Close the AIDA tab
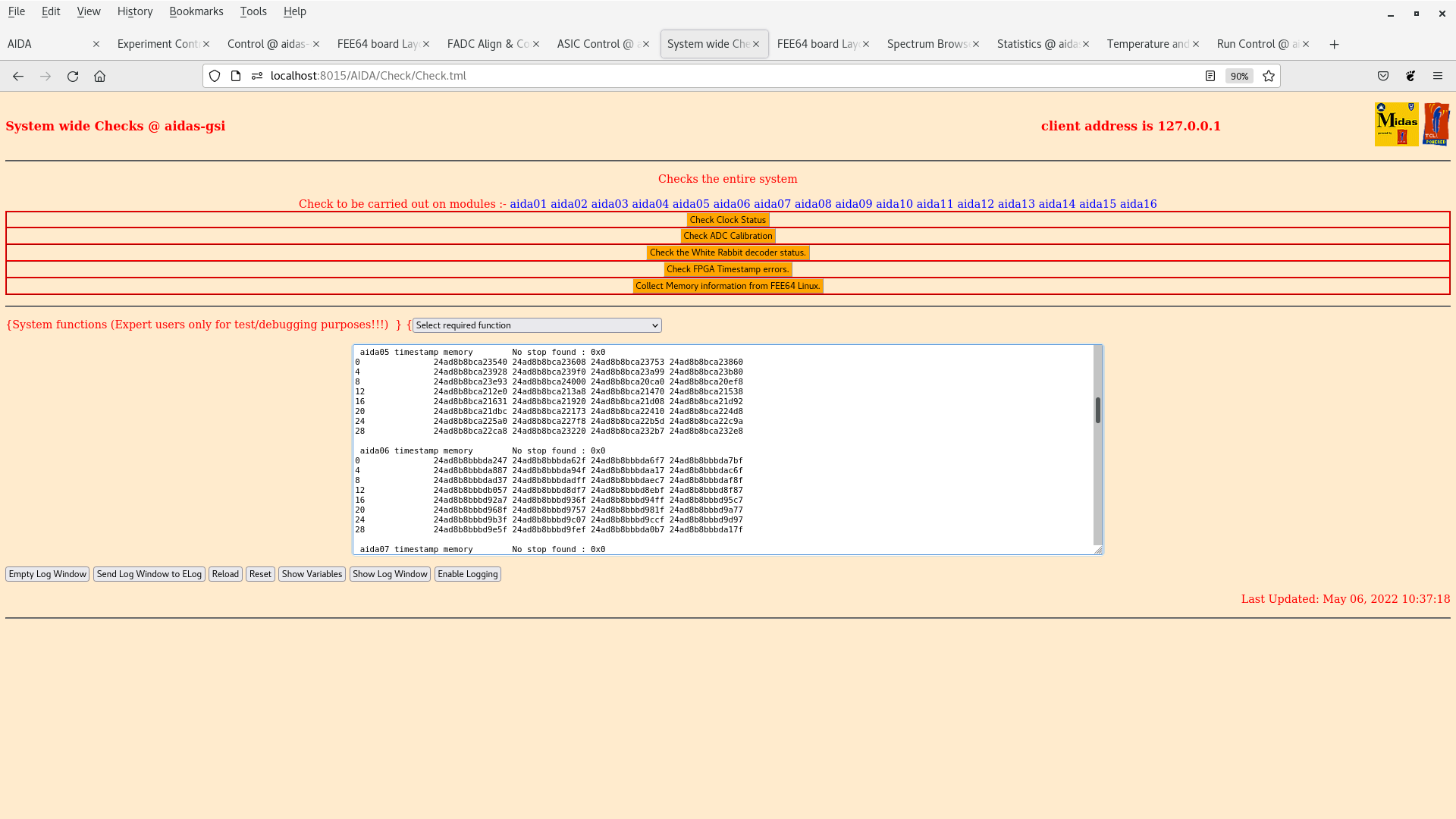 96,44
